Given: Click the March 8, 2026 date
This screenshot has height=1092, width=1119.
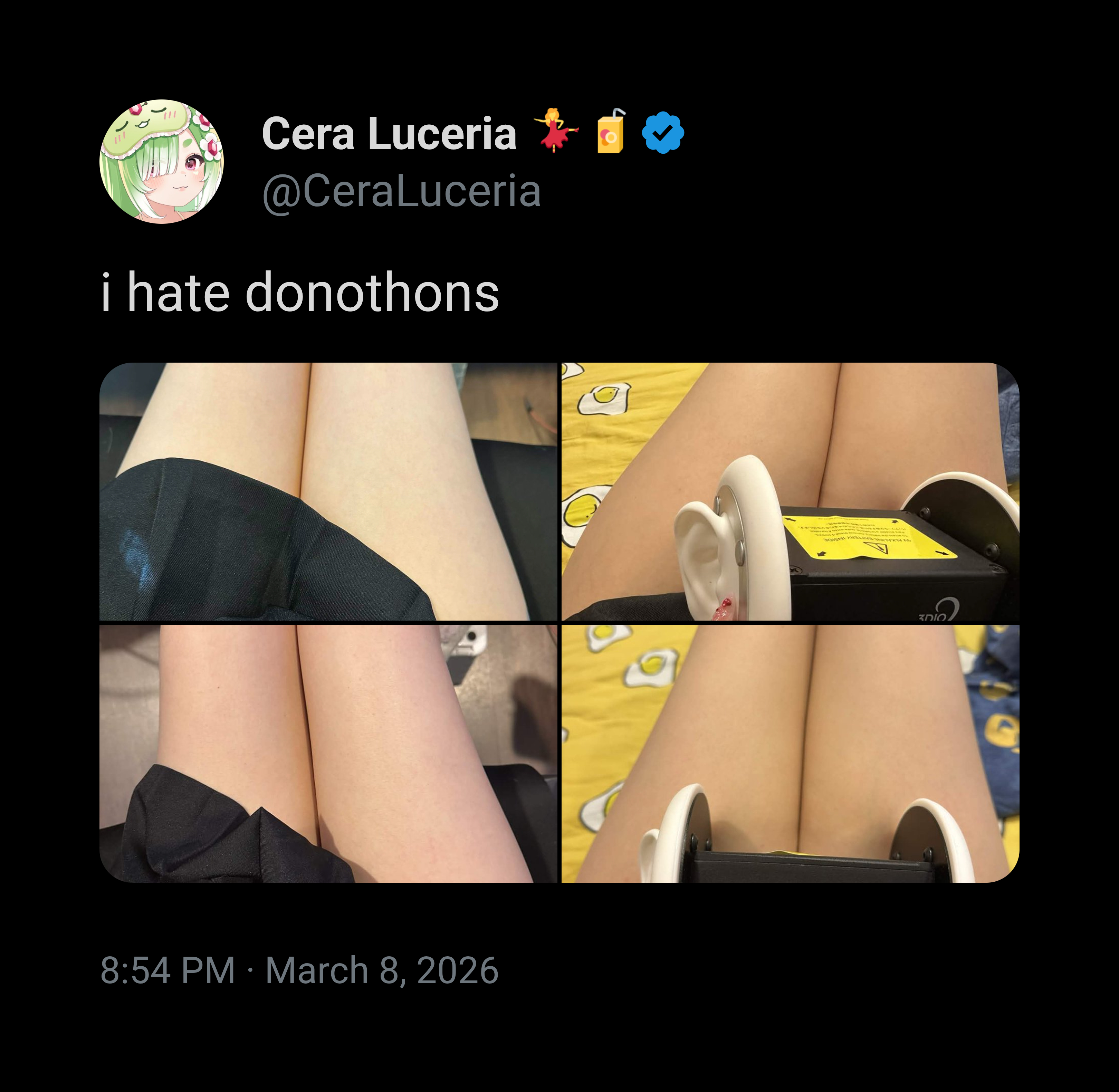Looking at the screenshot, I should click(x=382, y=970).
